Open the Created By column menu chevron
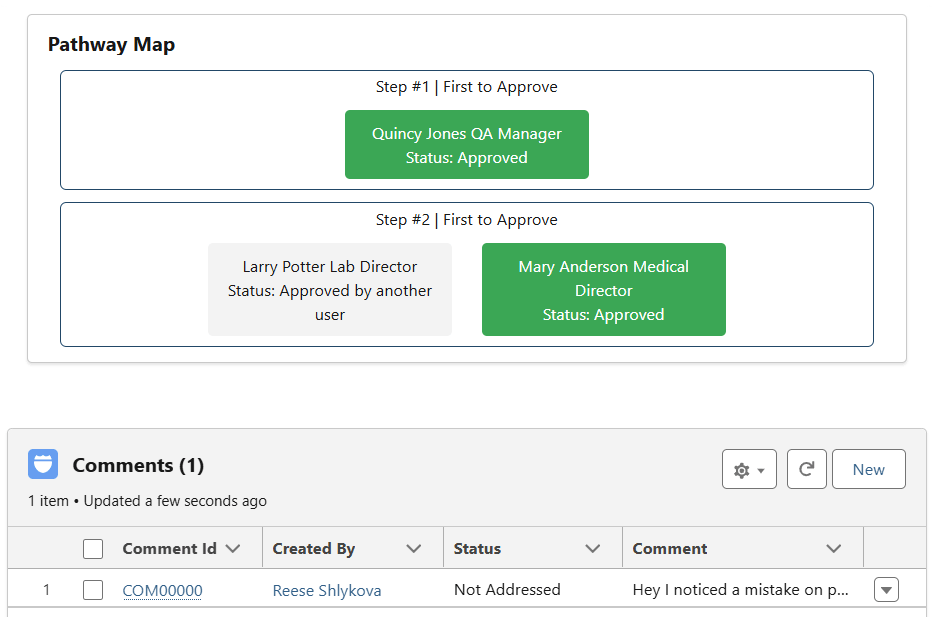 click(414, 549)
